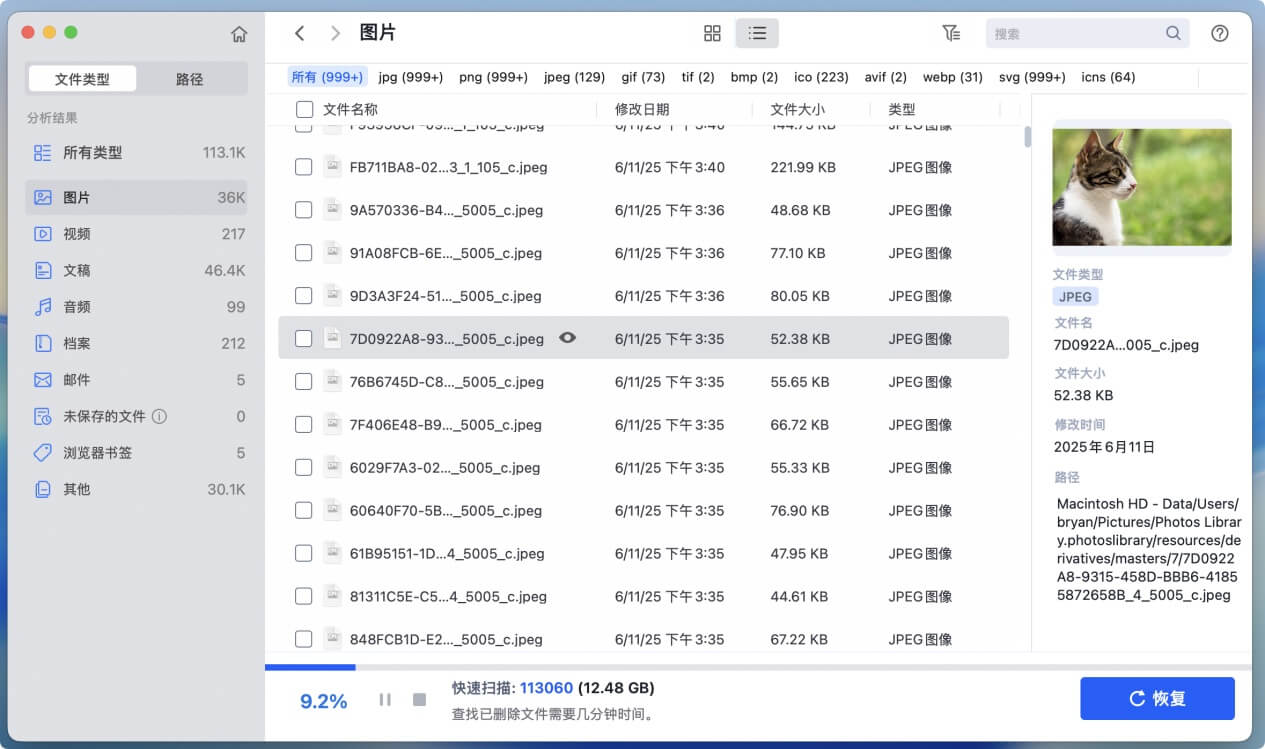Image resolution: width=1265 pixels, height=749 pixels.
Task: Switch to grid view layout
Action: coord(712,32)
